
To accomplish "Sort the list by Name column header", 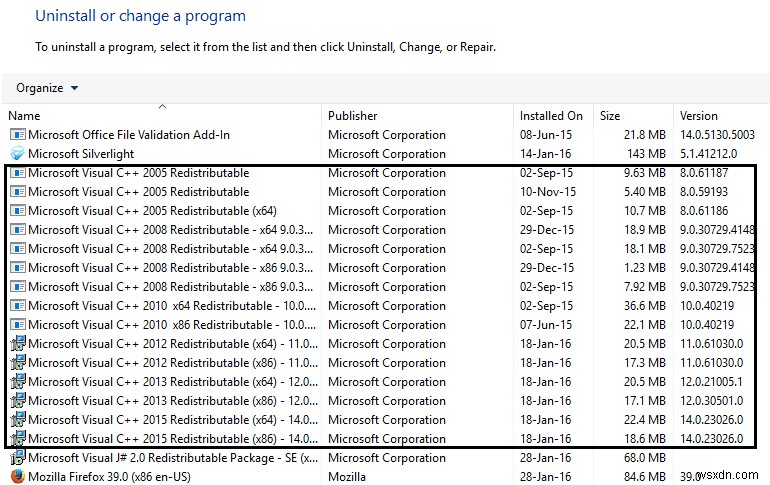I will pos(24,116).
